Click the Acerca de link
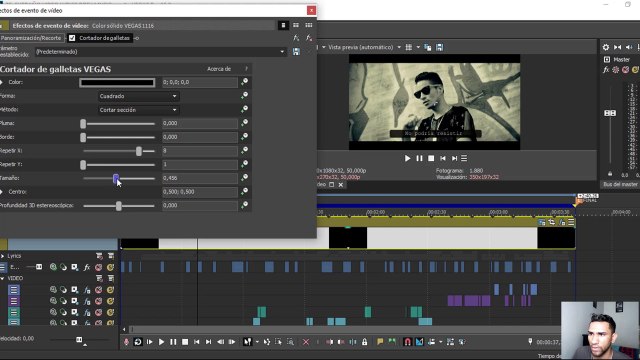The width and height of the screenshot is (640, 360). [219, 69]
